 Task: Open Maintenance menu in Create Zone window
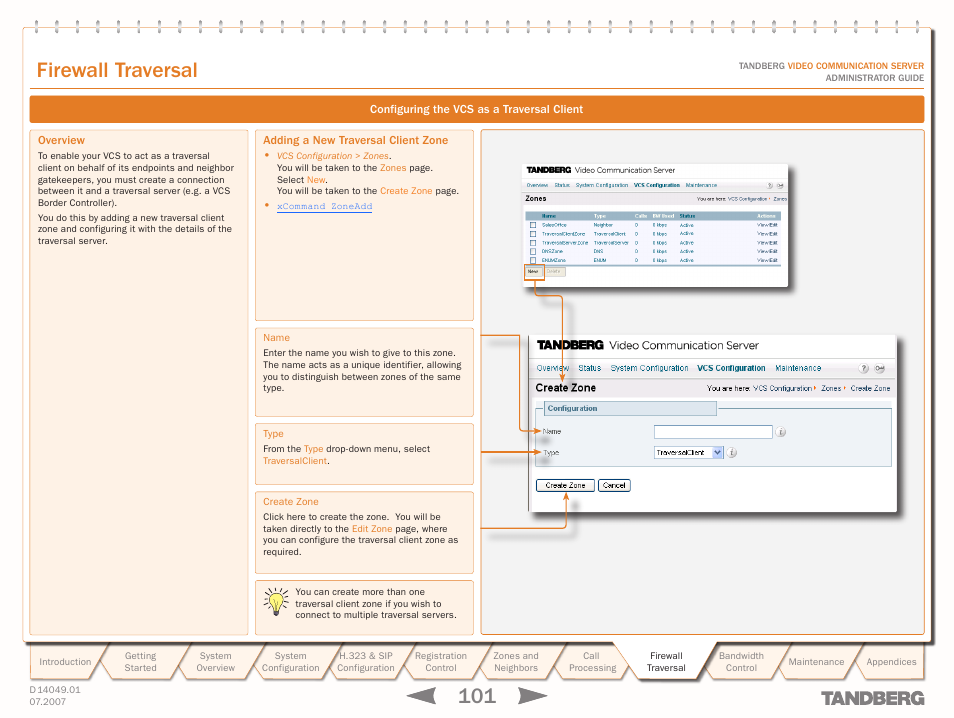[x=798, y=368]
